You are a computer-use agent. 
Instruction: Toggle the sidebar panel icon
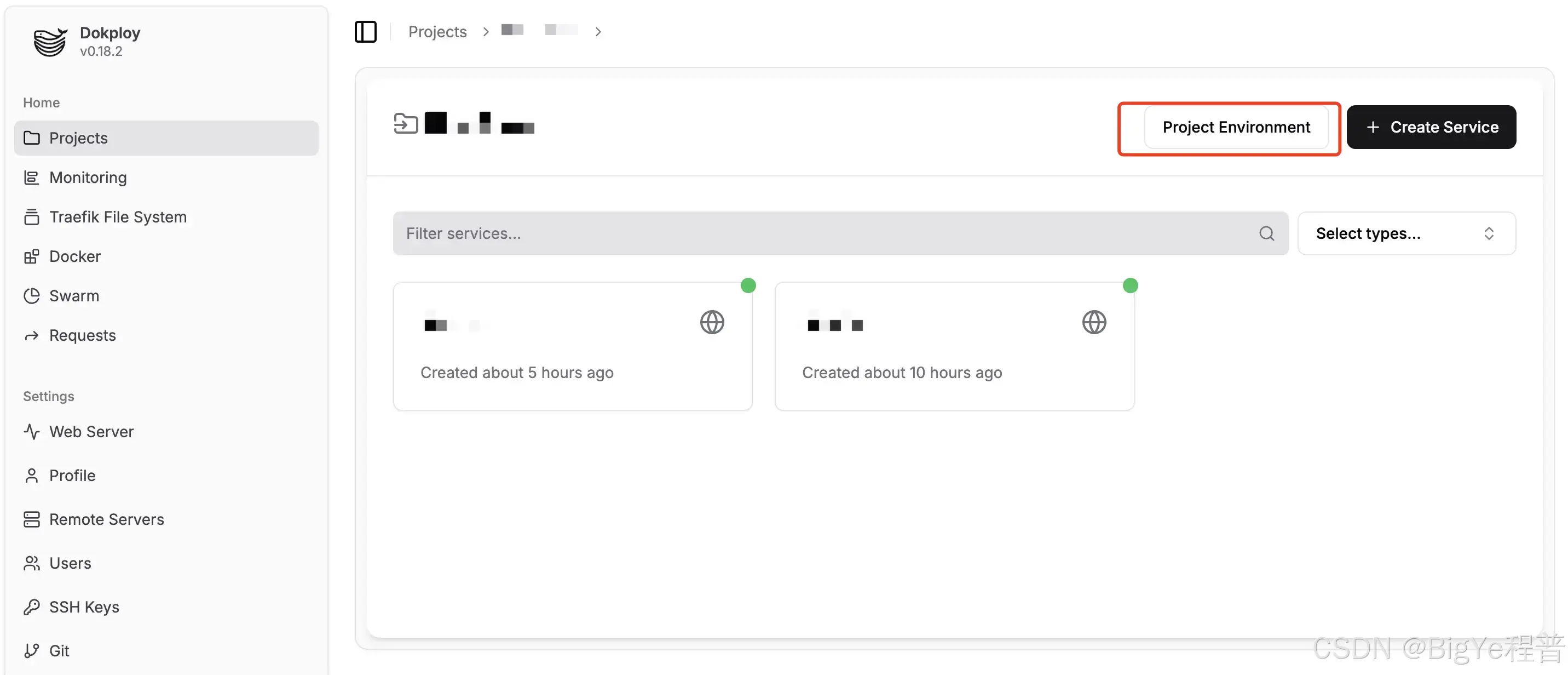(x=365, y=32)
